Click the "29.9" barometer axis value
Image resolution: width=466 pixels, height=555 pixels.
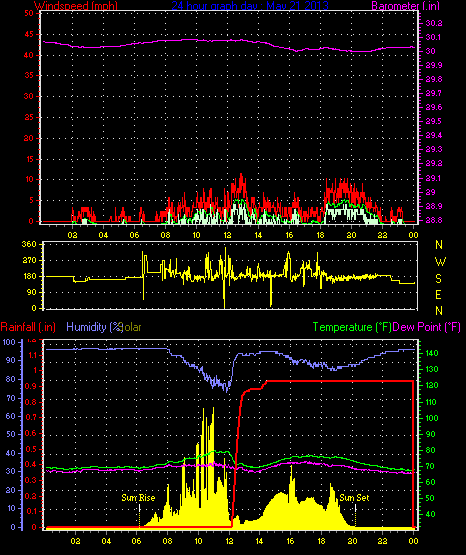433,65
